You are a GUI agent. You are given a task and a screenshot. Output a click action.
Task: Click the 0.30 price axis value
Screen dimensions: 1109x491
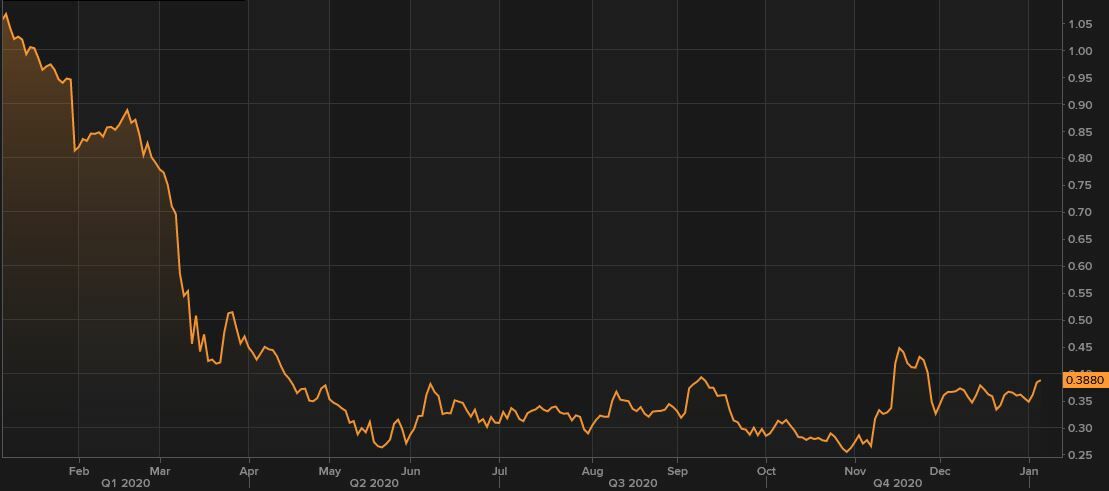[x=1079, y=428]
